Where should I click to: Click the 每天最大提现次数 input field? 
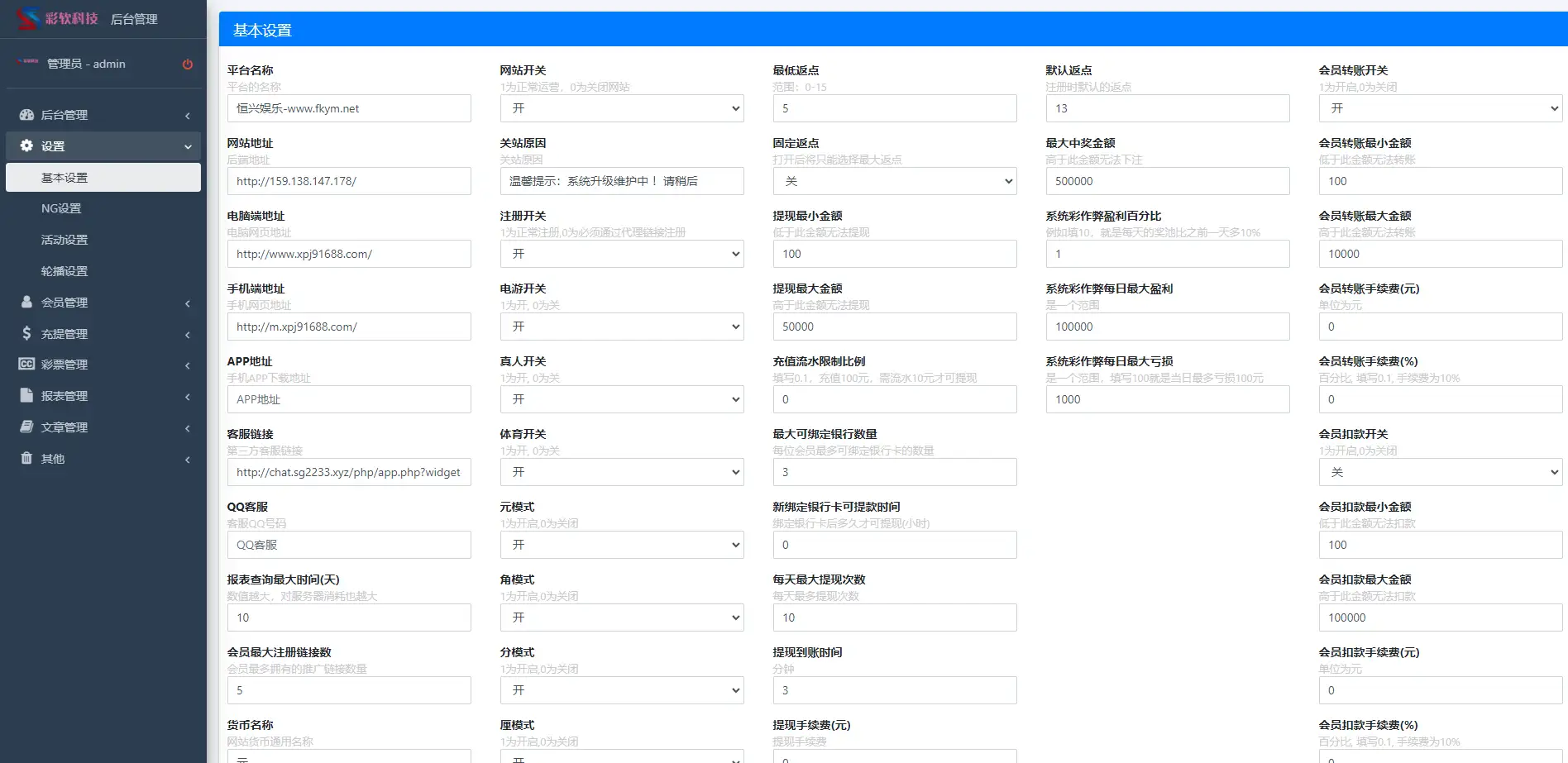(x=895, y=618)
